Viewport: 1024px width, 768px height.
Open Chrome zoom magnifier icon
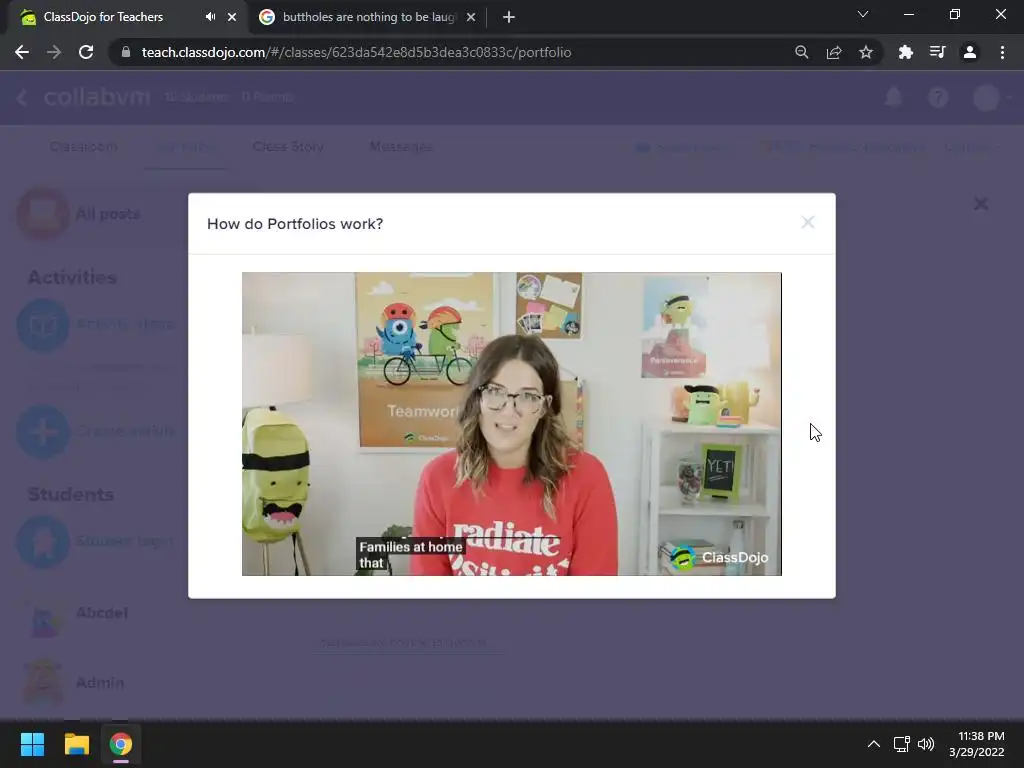801,52
